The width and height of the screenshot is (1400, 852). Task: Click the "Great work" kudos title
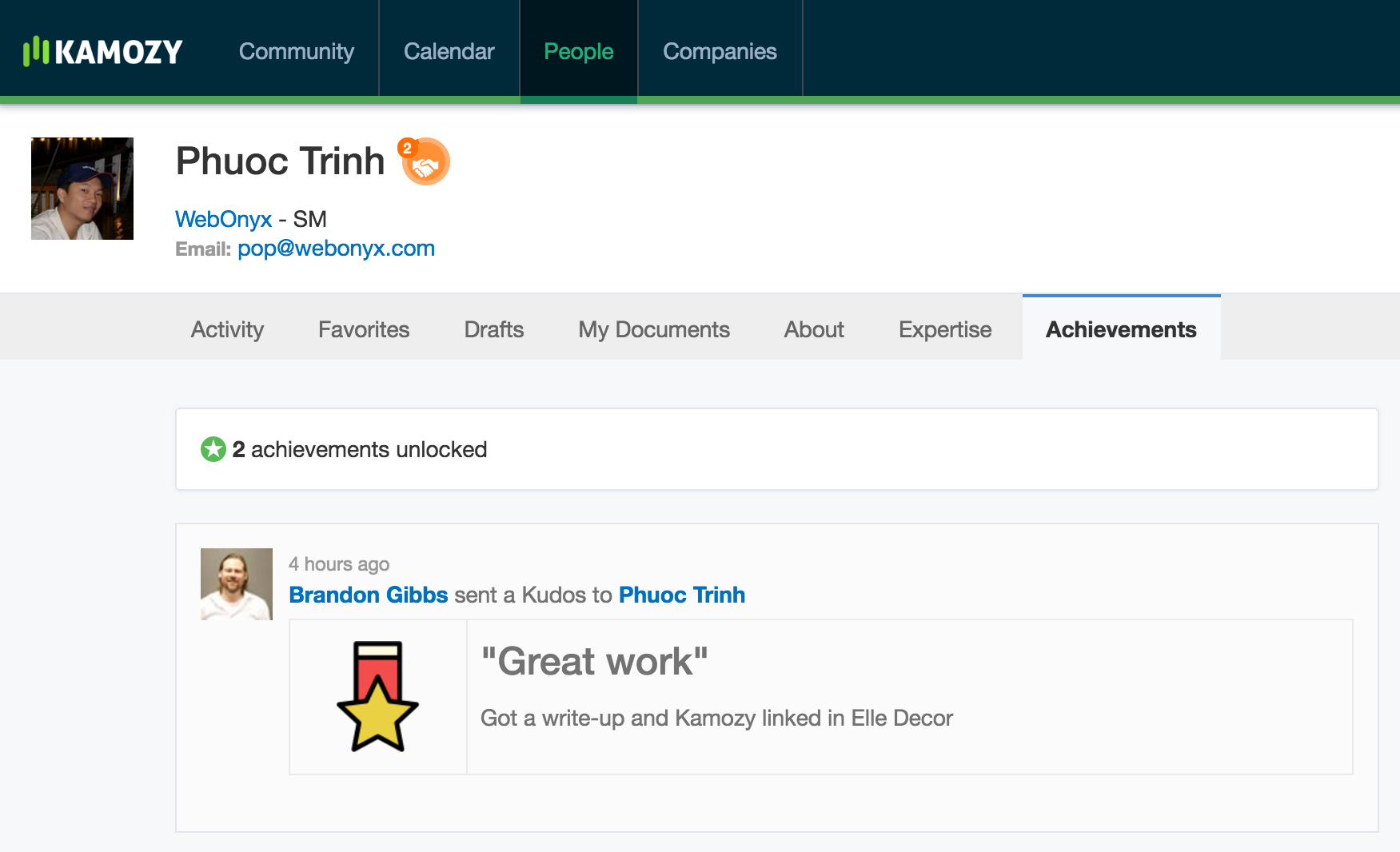point(595,662)
